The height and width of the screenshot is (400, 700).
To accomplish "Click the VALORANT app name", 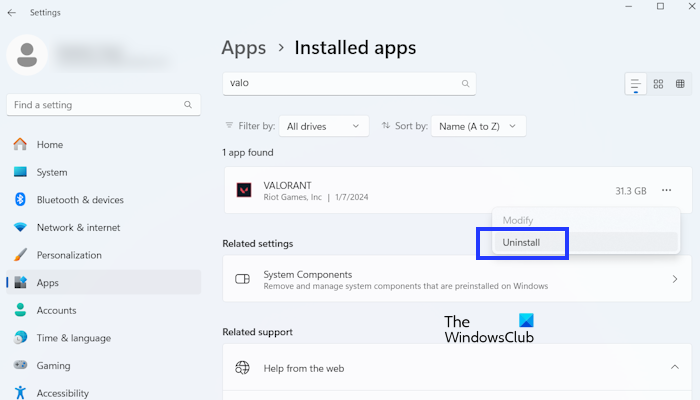I will (x=288, y=185).
